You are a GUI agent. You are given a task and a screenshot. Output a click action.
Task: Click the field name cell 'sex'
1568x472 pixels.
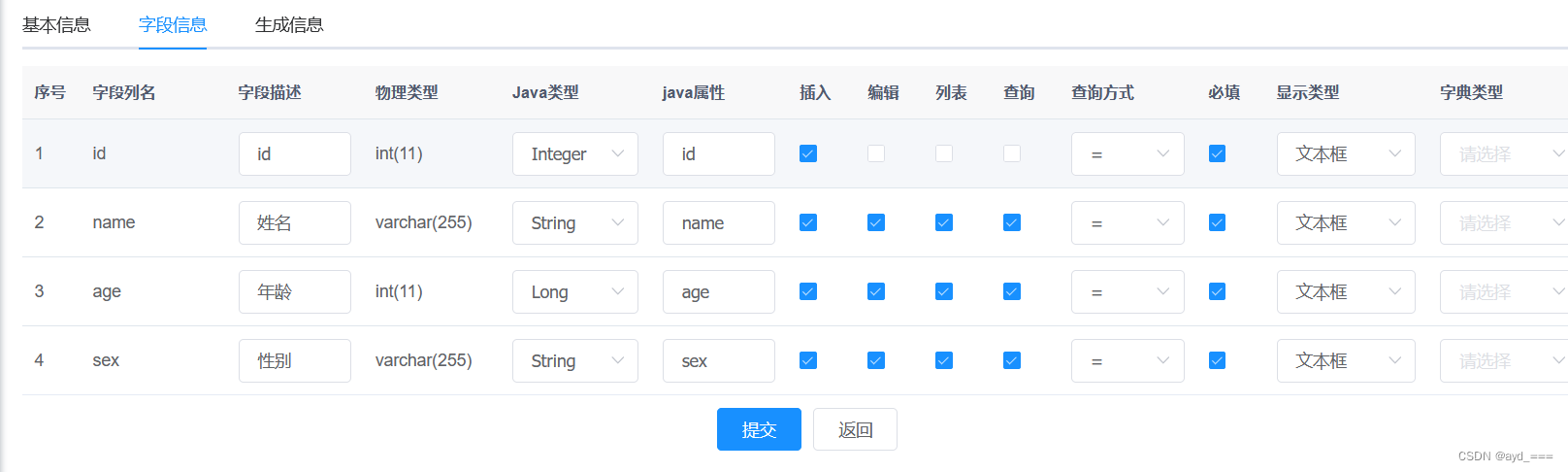[106, 360]
